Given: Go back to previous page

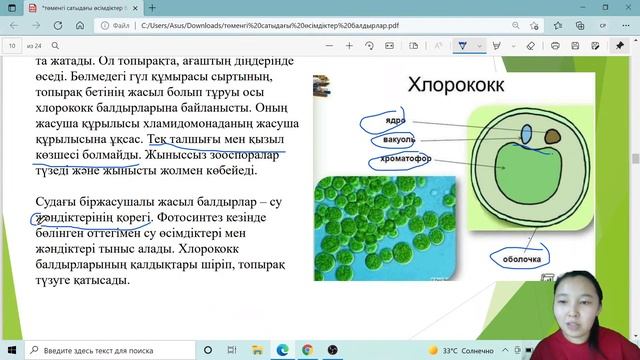Looking at the screenshot, I should click(14, 25).
